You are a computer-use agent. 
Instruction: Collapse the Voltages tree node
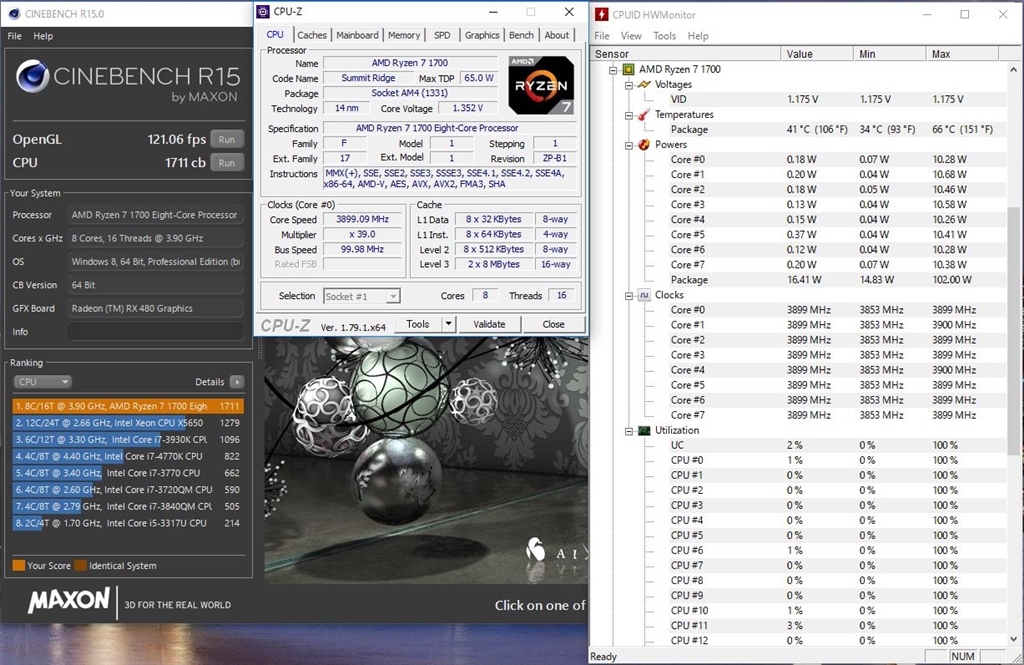click(628, 85)
